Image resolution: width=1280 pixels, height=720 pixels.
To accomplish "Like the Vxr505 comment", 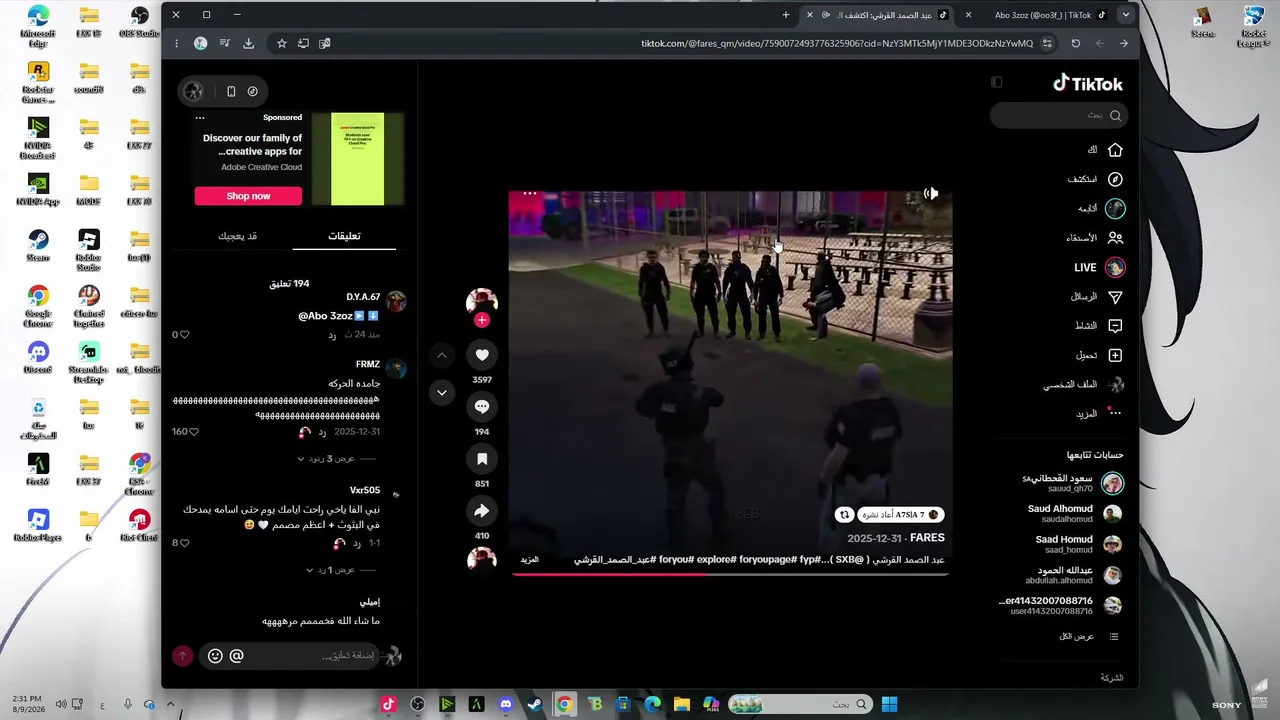I will [184, 543].
